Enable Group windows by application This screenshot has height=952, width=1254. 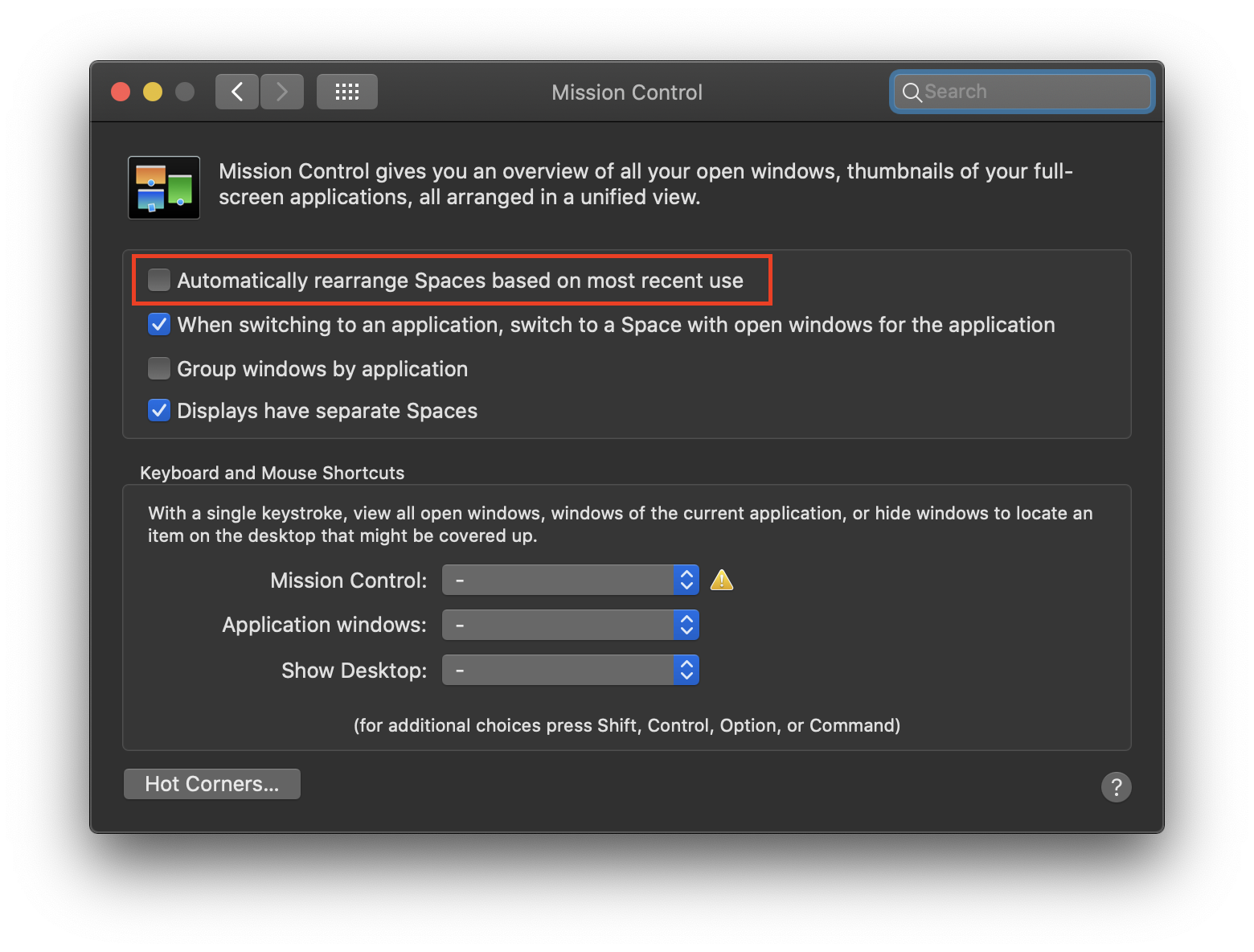point(159,368)
